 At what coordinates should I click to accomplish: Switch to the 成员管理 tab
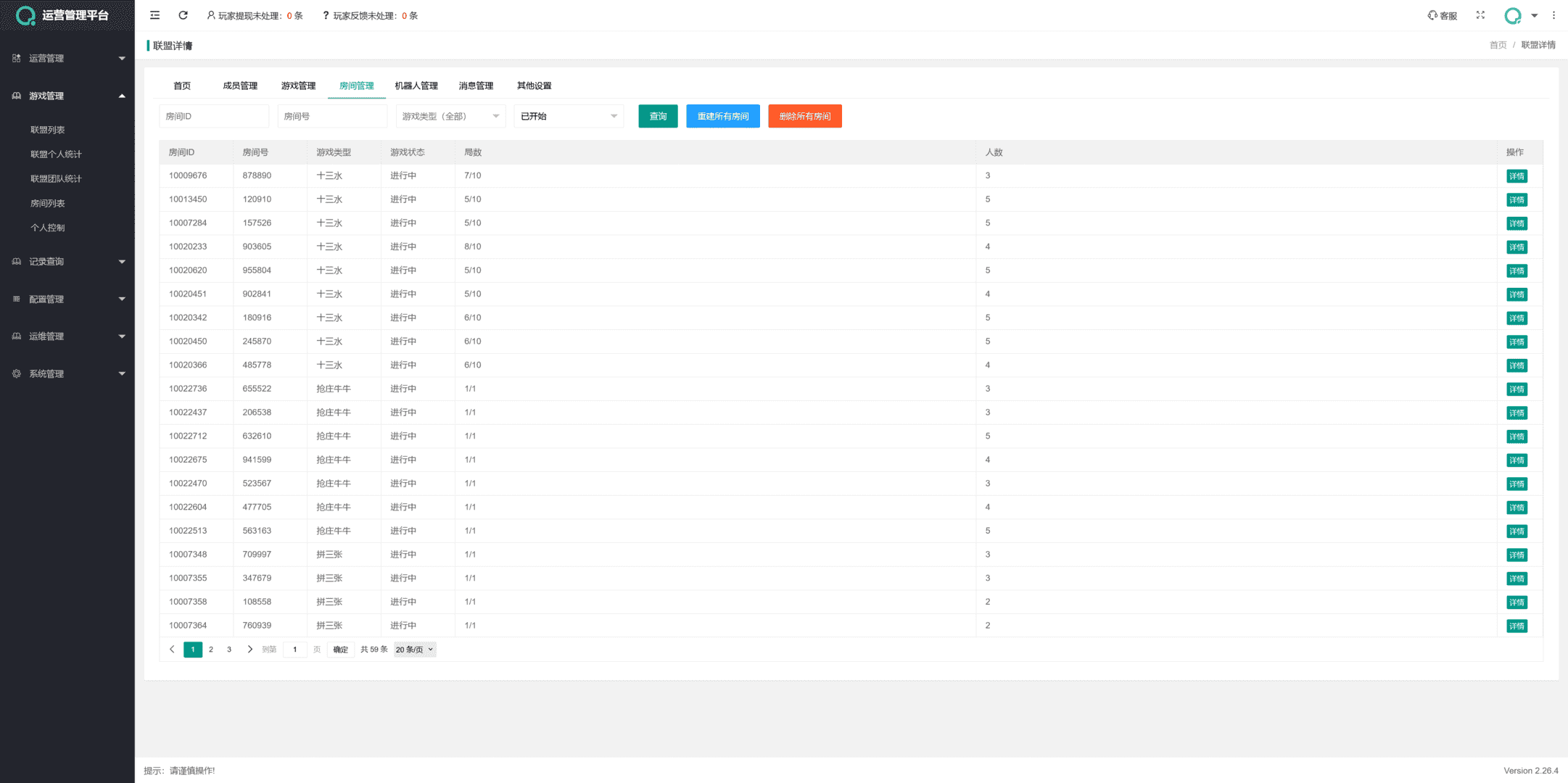240,86
